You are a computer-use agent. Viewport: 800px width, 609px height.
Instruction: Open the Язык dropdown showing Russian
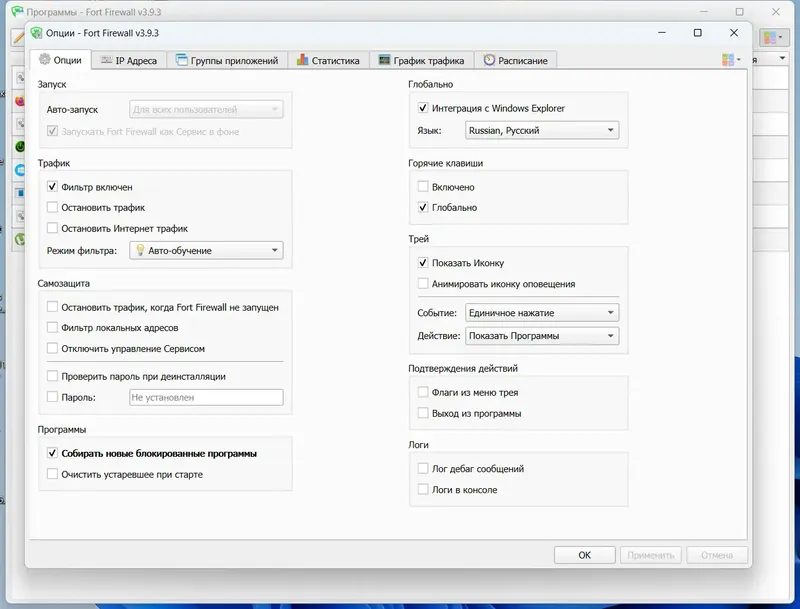click(542, 130)
